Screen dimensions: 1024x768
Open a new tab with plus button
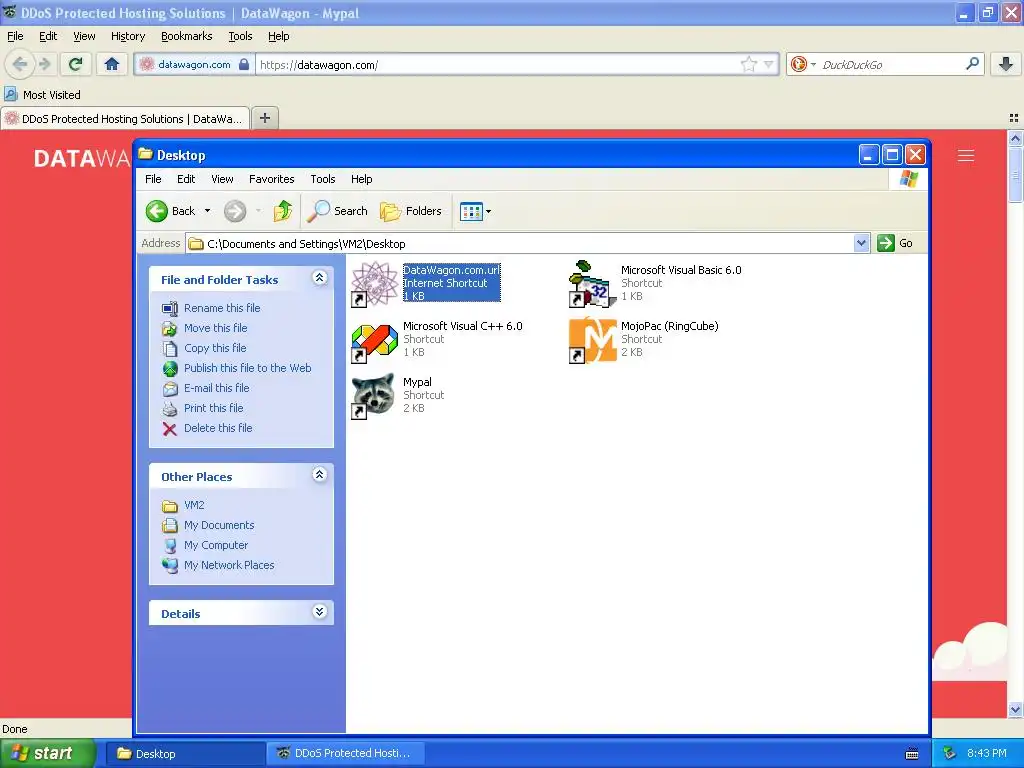pyautogui.click(x=264, y=118)
